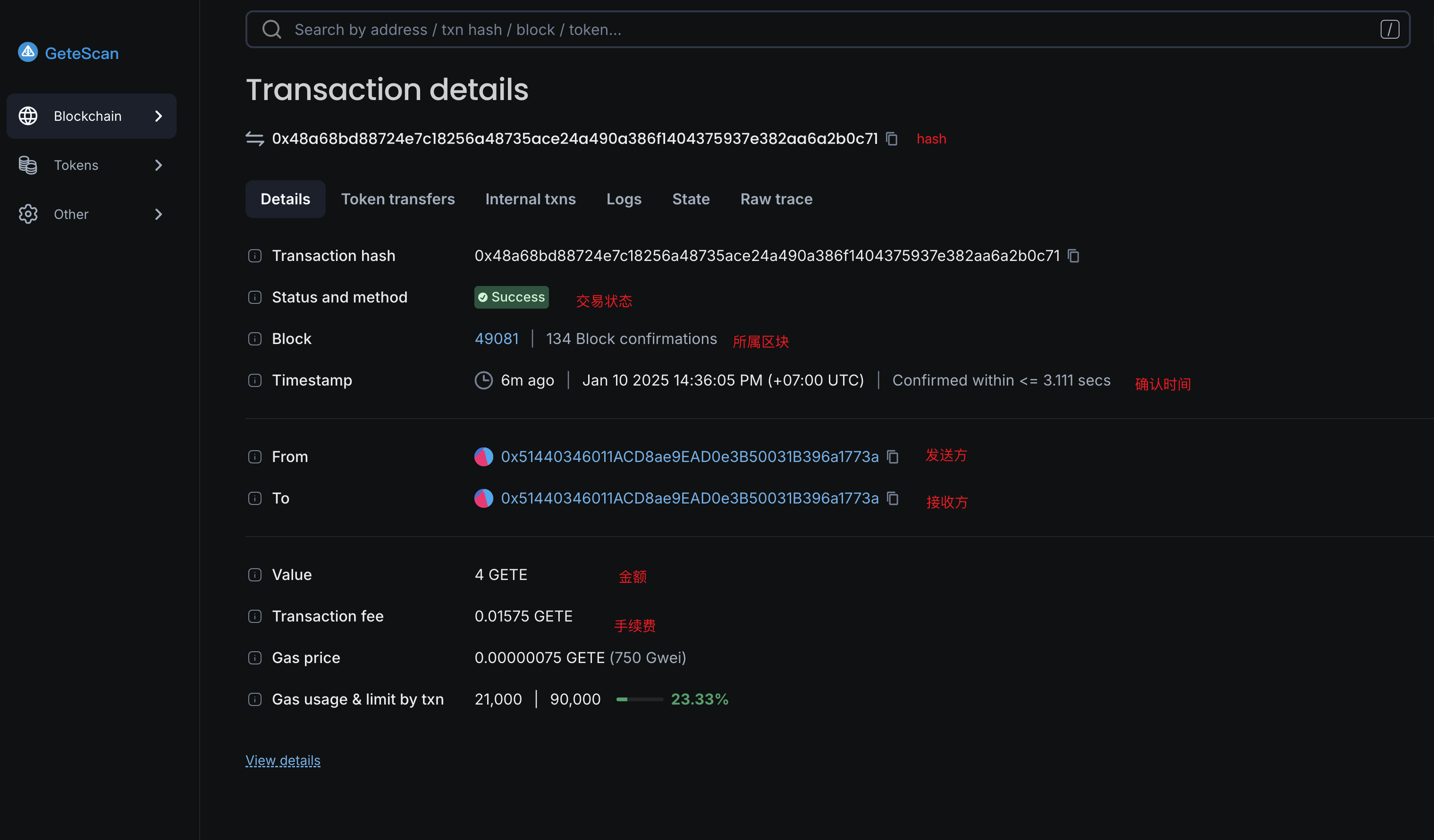
Task: Copy the Transaction hash field value
Action: coord(1073,256)
